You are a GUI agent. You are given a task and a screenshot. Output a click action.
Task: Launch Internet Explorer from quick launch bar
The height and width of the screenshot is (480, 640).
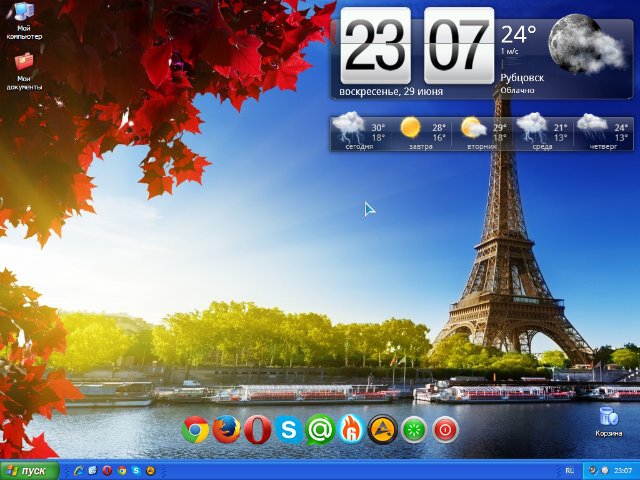coord(79,470)
